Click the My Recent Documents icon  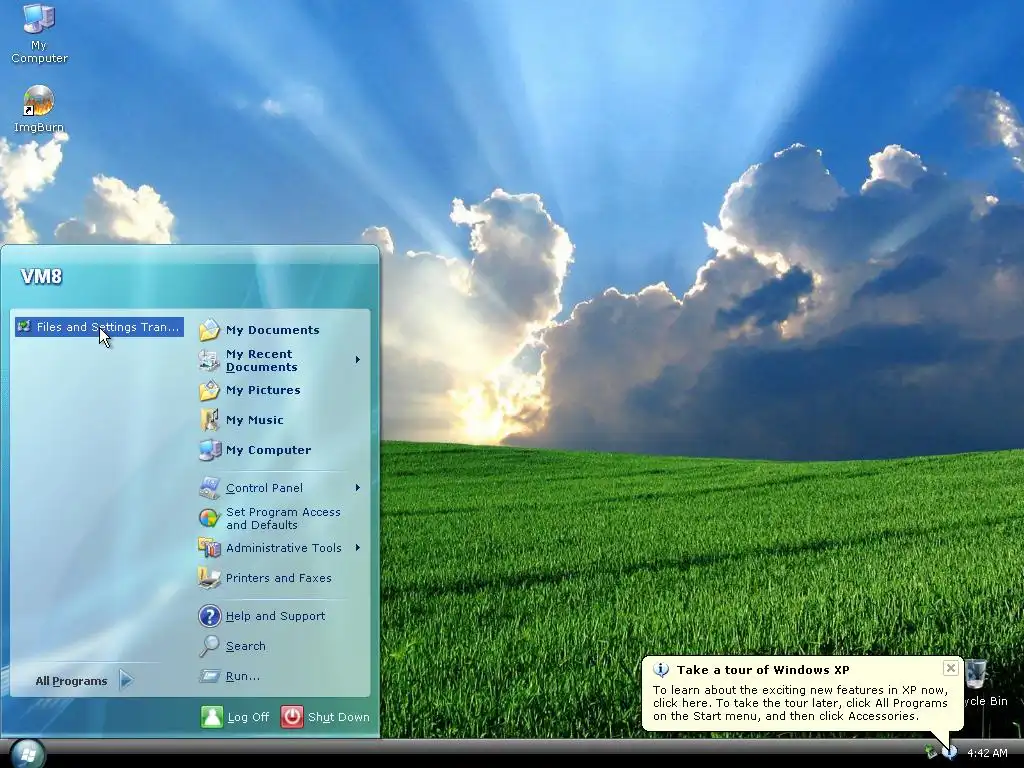pyautogui.click(x=209, y=360)
